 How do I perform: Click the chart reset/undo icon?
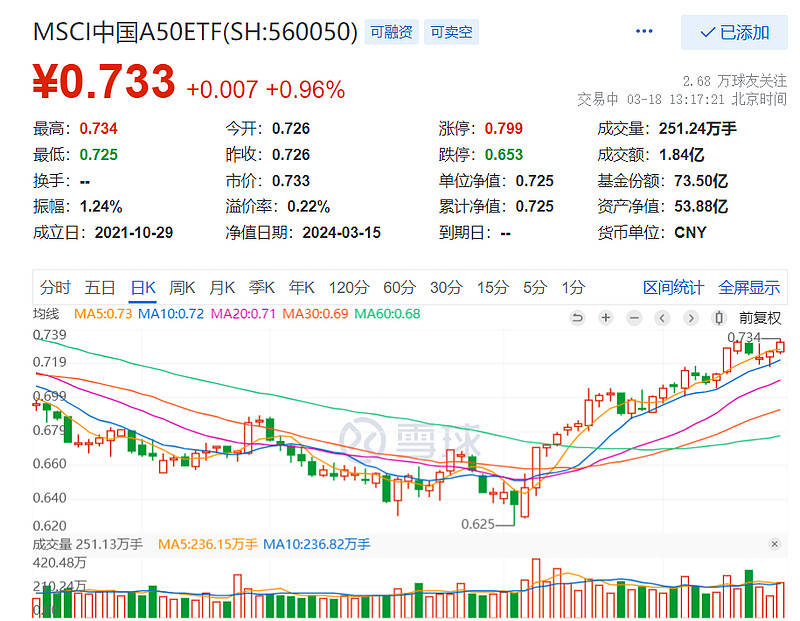pos(578,317)
